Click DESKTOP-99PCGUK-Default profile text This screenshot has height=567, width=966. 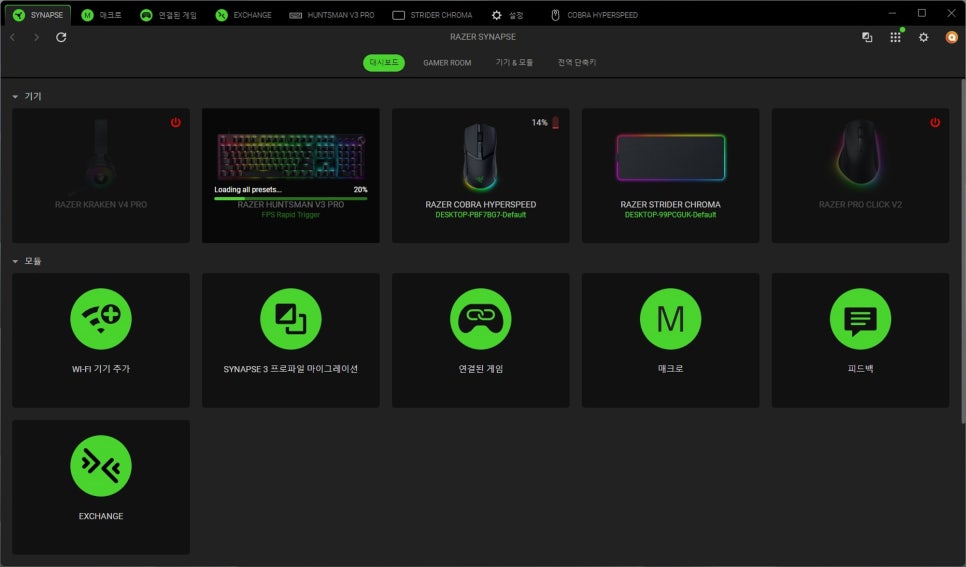click(x=670, y=215)
